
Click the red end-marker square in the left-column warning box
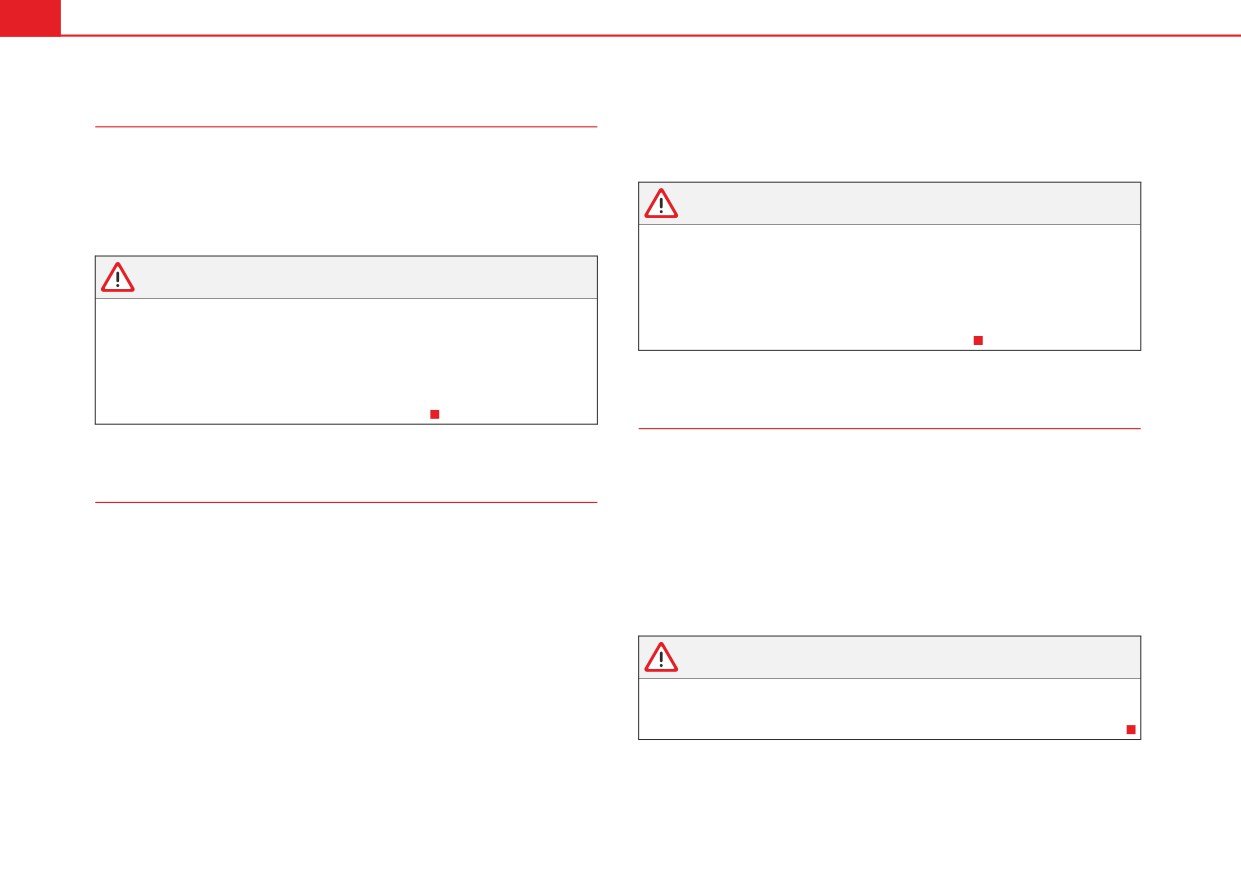tap(435, 414)
